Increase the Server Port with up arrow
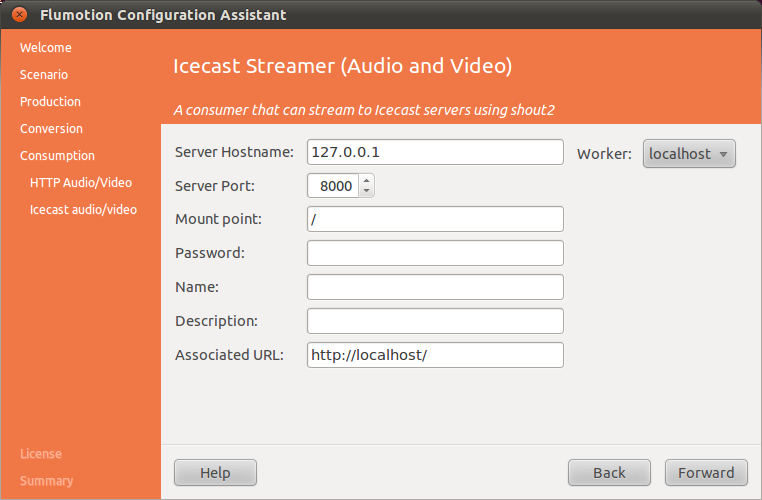 coord(367,180)
